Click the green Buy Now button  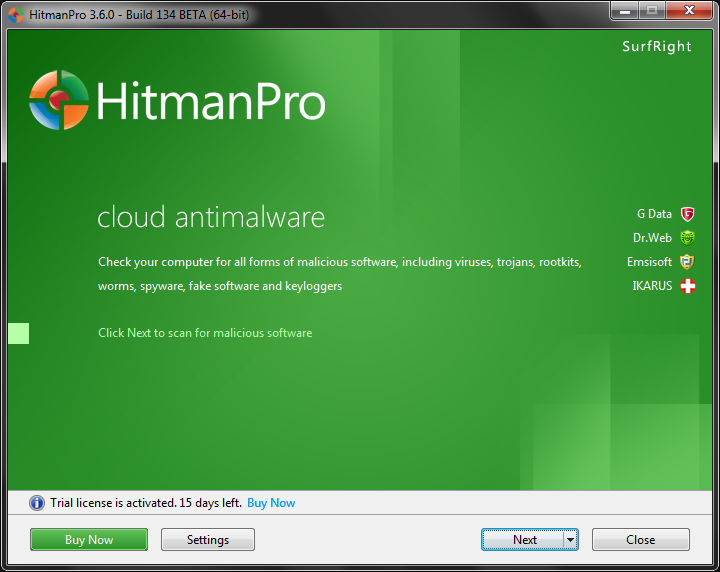point(89,540)
